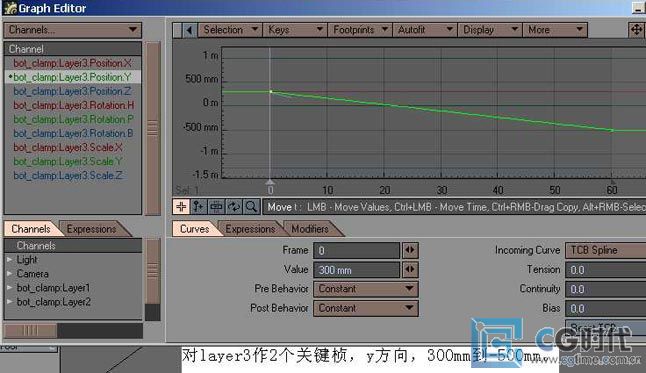Open the Channels... dropdown
The image size is (646, 373).
click(73, 30)
